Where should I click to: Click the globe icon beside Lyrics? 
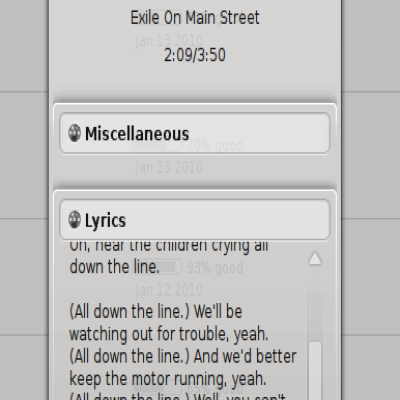pos(74,220)
